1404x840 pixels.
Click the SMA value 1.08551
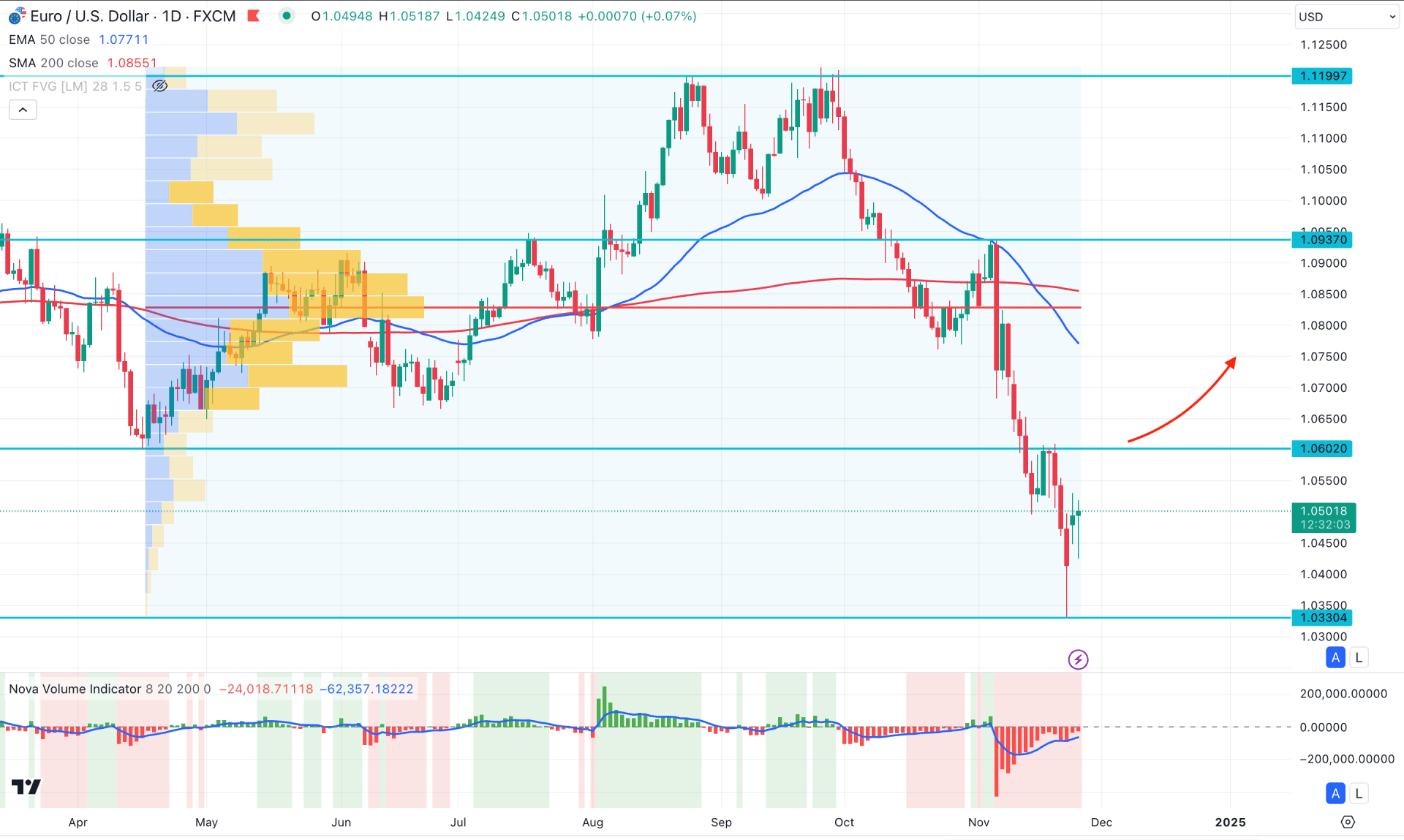132,63
